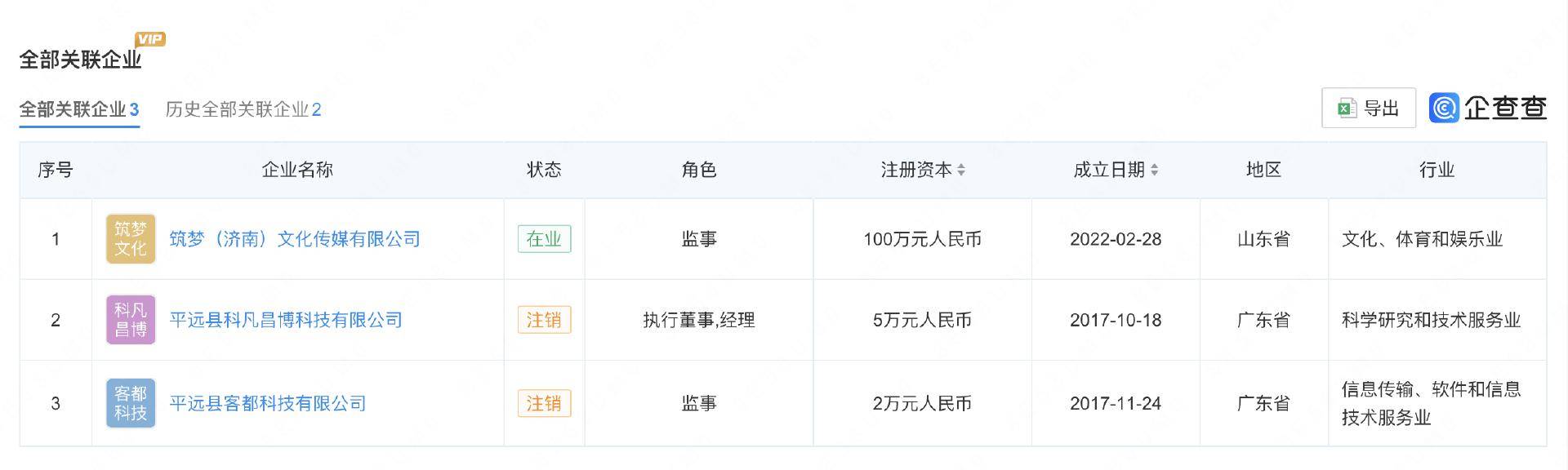This screenshot has width=1568, height=470.
Task: Click 注销 status tag for 客都科技
Action: pyautogui.click(x=544, y=403)
